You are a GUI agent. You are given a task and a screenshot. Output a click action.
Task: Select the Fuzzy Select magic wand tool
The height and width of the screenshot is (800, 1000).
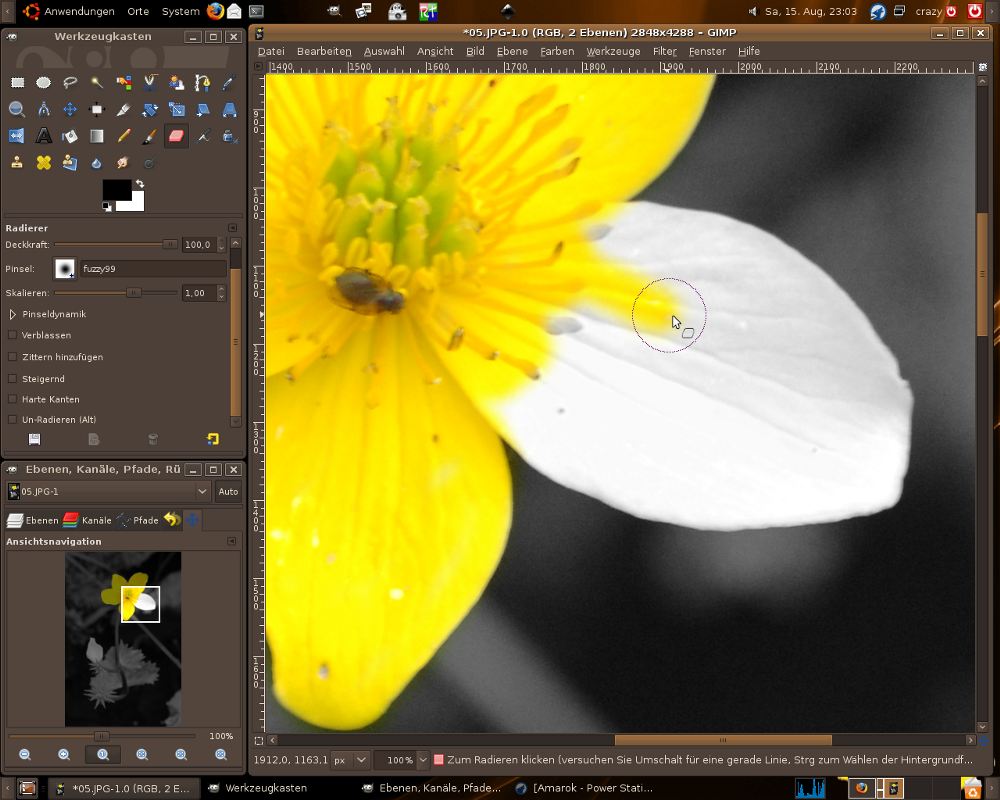(x=96, y=82)
